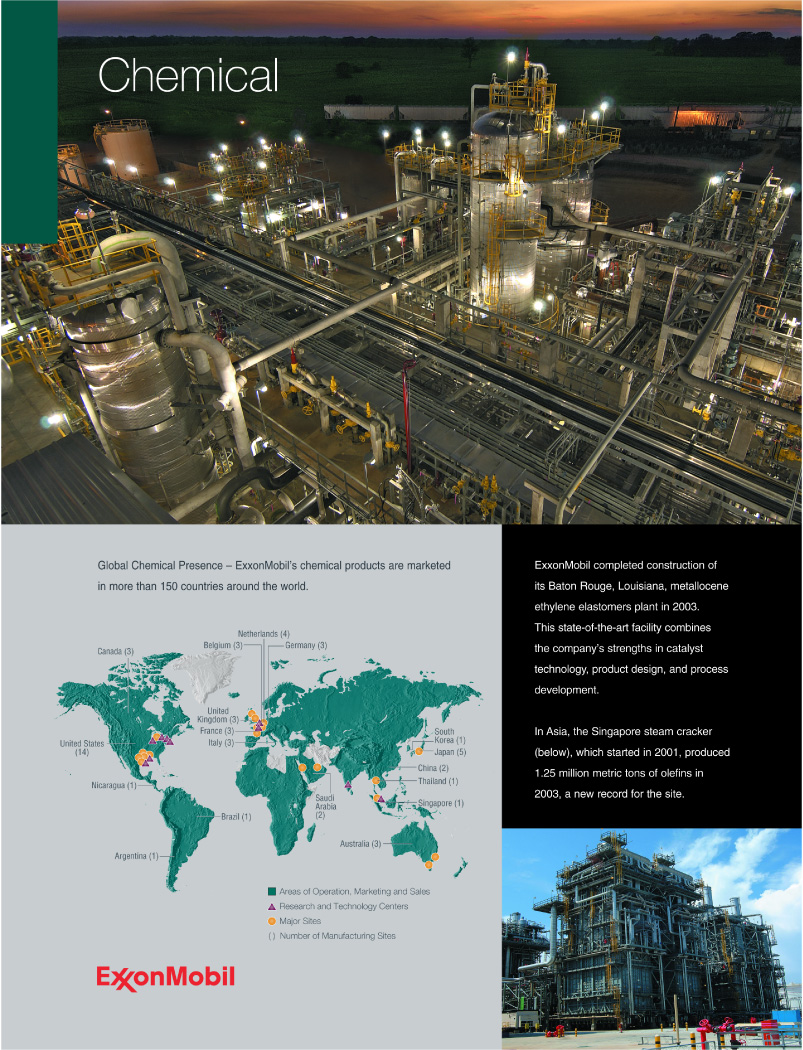803x1050 pixels.
Task: Click the orange marker near Thailand
Action: point(375,780)
